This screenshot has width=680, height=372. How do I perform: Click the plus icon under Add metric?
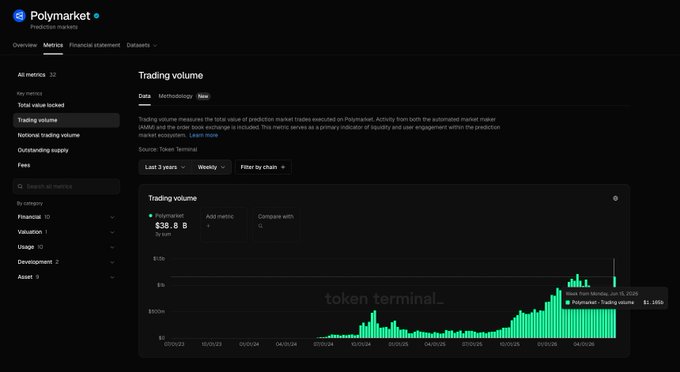pyautogui.click(x=208, y=226)
